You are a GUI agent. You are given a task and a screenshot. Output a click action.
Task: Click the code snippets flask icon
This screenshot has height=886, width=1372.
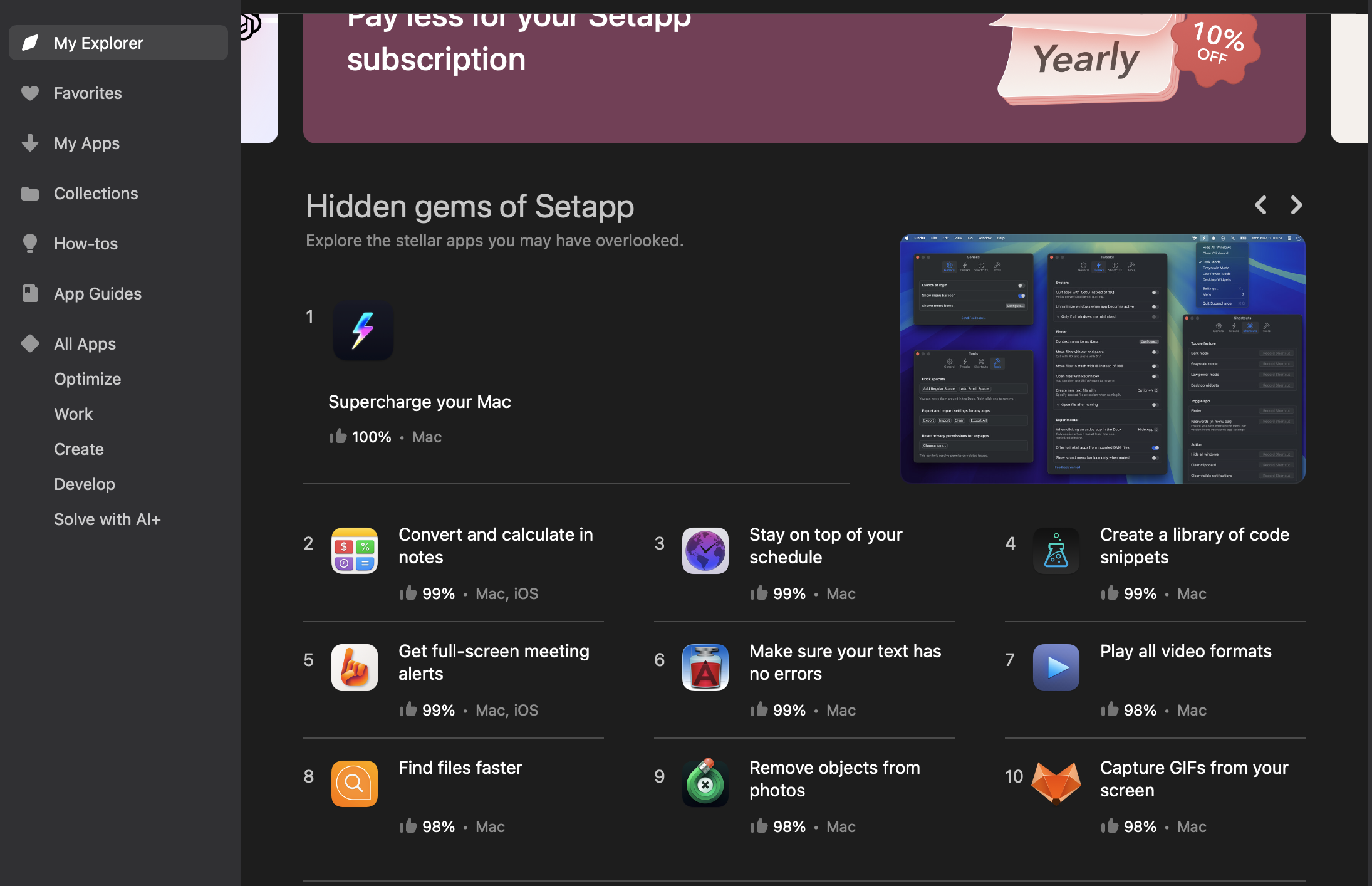1056,551
